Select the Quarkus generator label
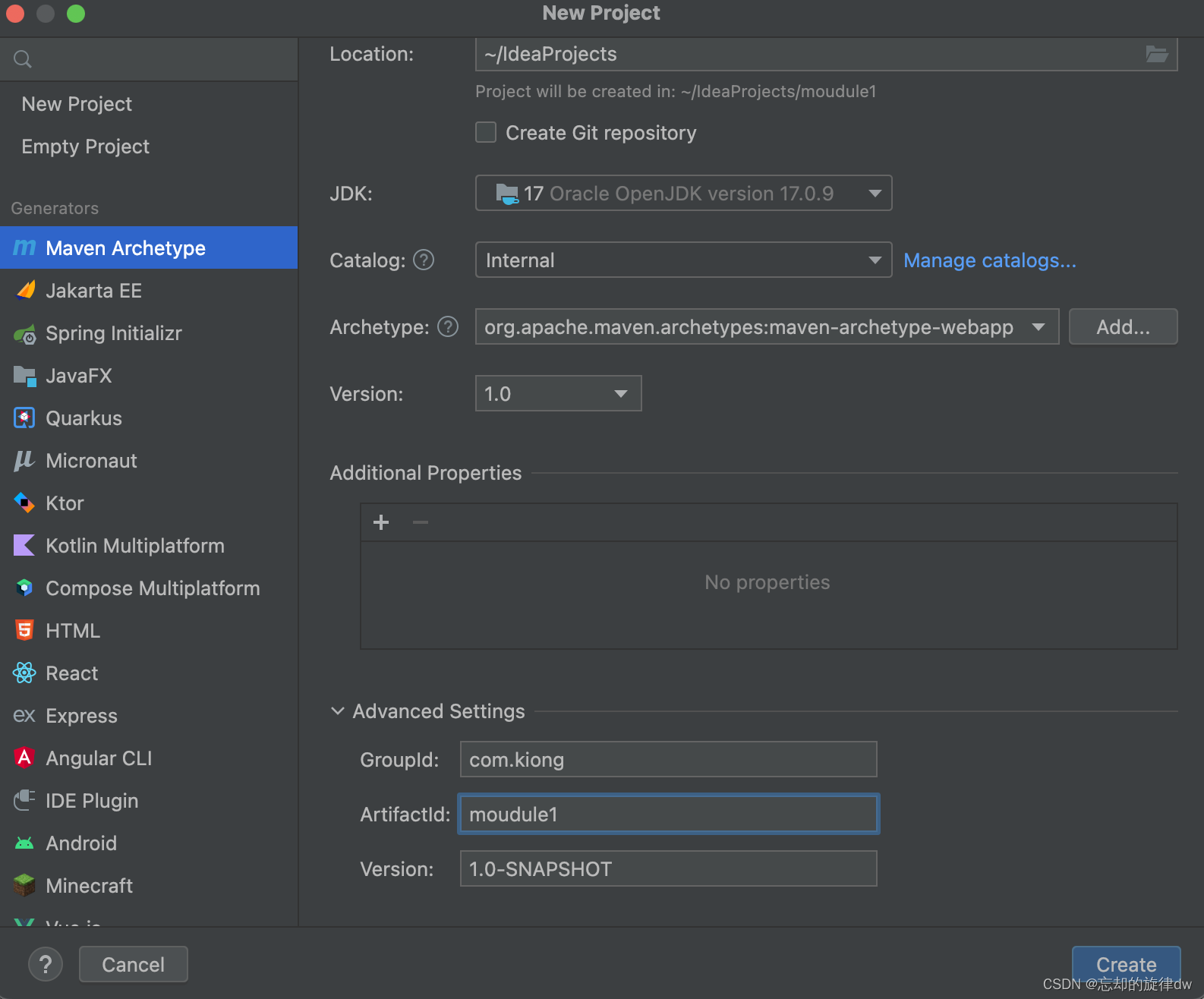This screenshot has width=1204, height=999. click(x=84, y=418)
